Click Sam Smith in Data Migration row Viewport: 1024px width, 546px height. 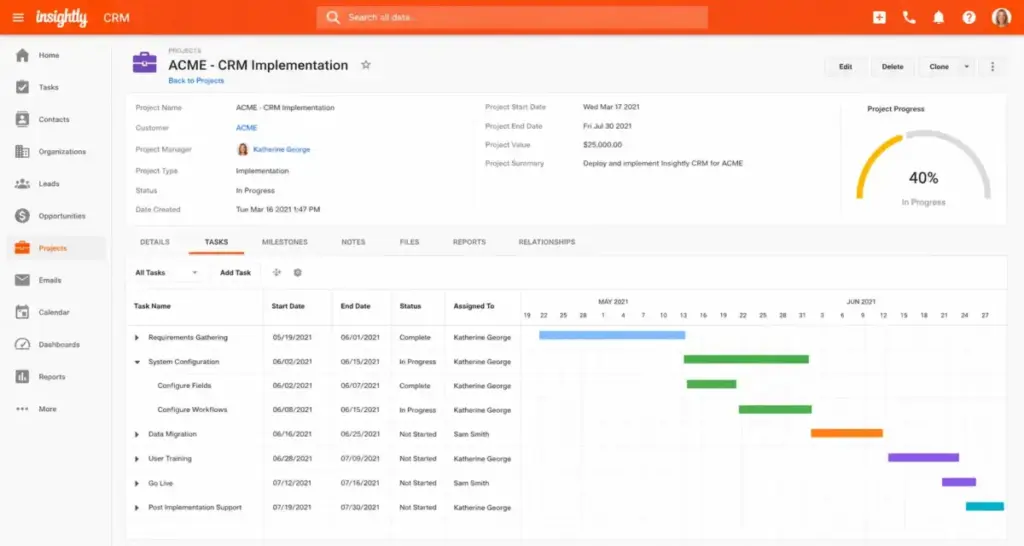point(471,434)
